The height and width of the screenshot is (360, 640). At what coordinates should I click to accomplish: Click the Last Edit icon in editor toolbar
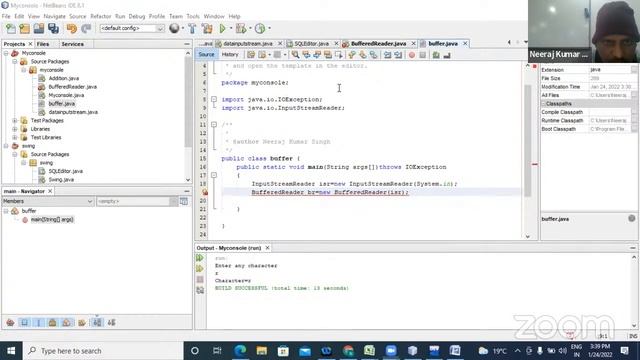[251, 55]
